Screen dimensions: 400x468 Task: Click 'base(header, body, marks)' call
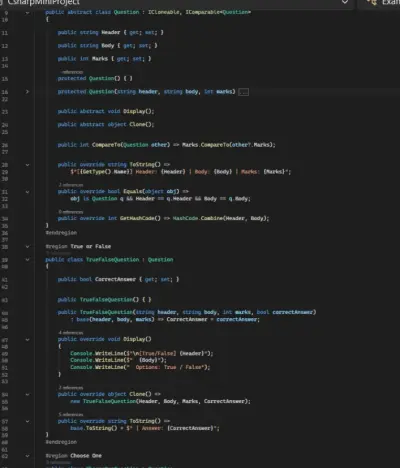click(115, 319)
